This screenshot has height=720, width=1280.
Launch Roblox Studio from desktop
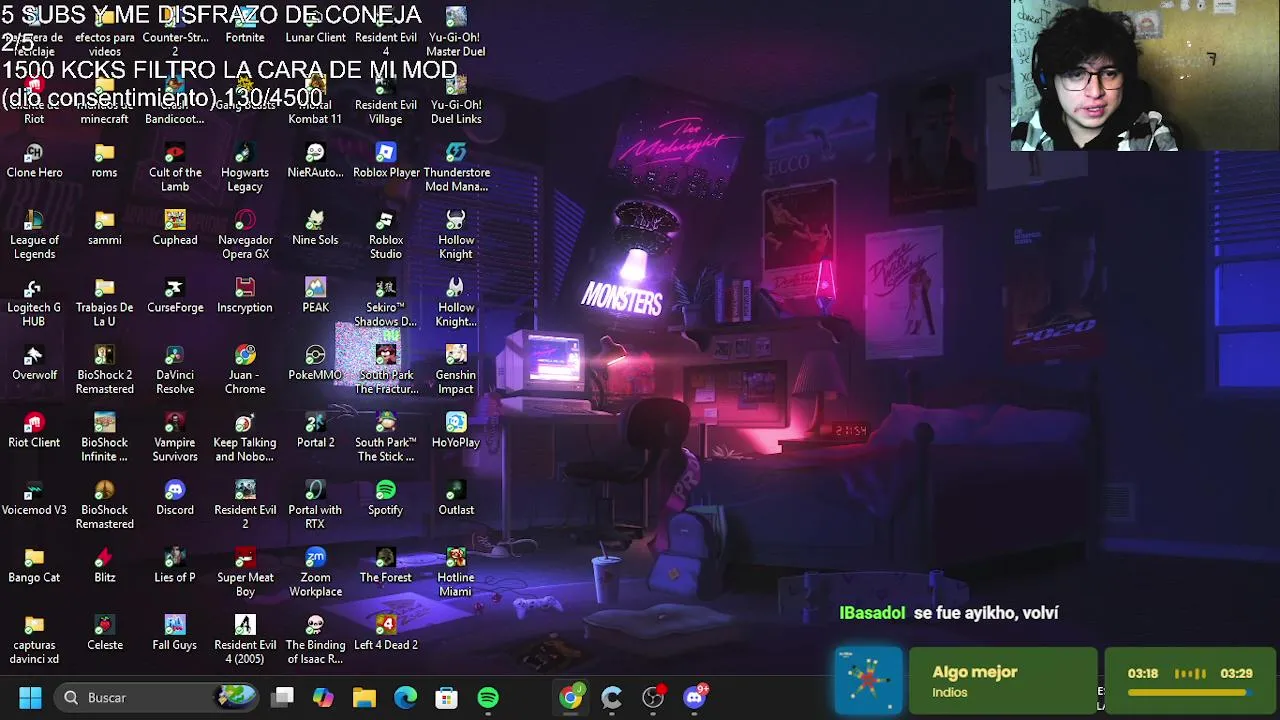click(x=386, y=235)
